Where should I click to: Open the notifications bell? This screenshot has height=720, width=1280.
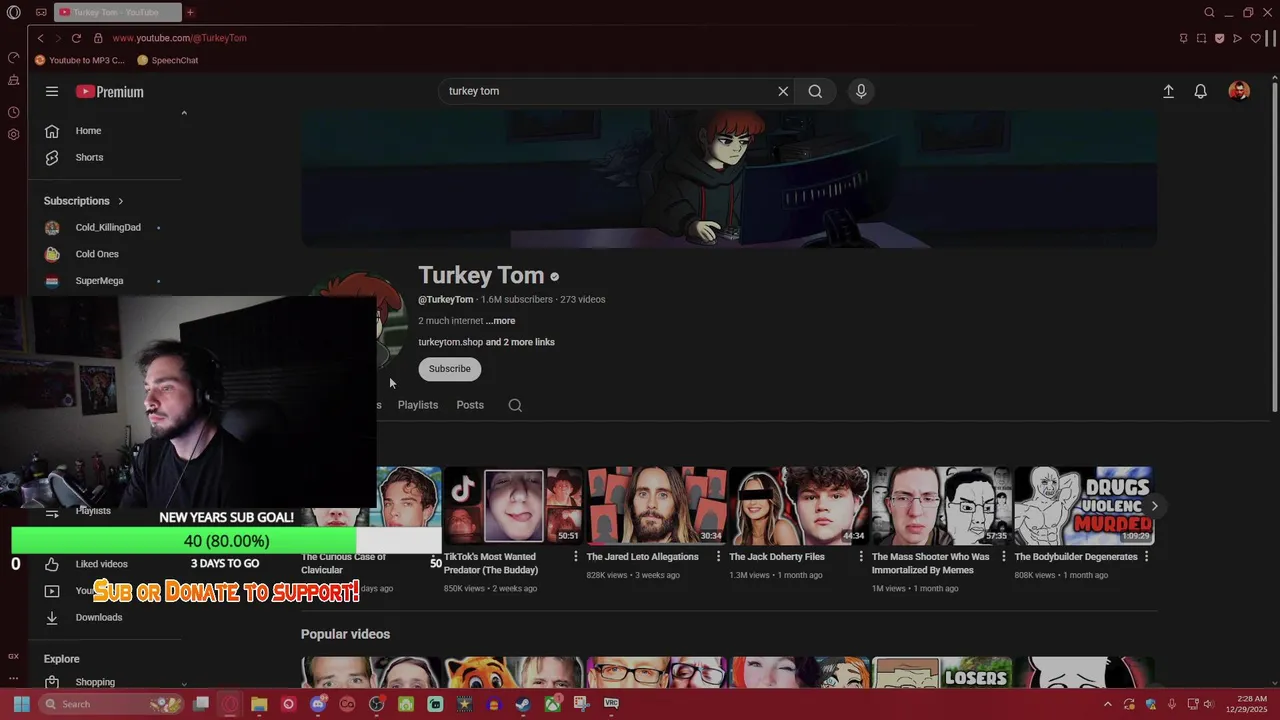tap(1201, 91)
